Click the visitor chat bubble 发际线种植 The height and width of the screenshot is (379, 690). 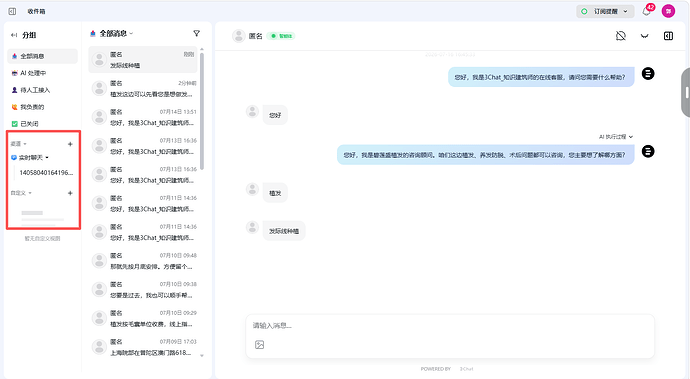point(284,231)
